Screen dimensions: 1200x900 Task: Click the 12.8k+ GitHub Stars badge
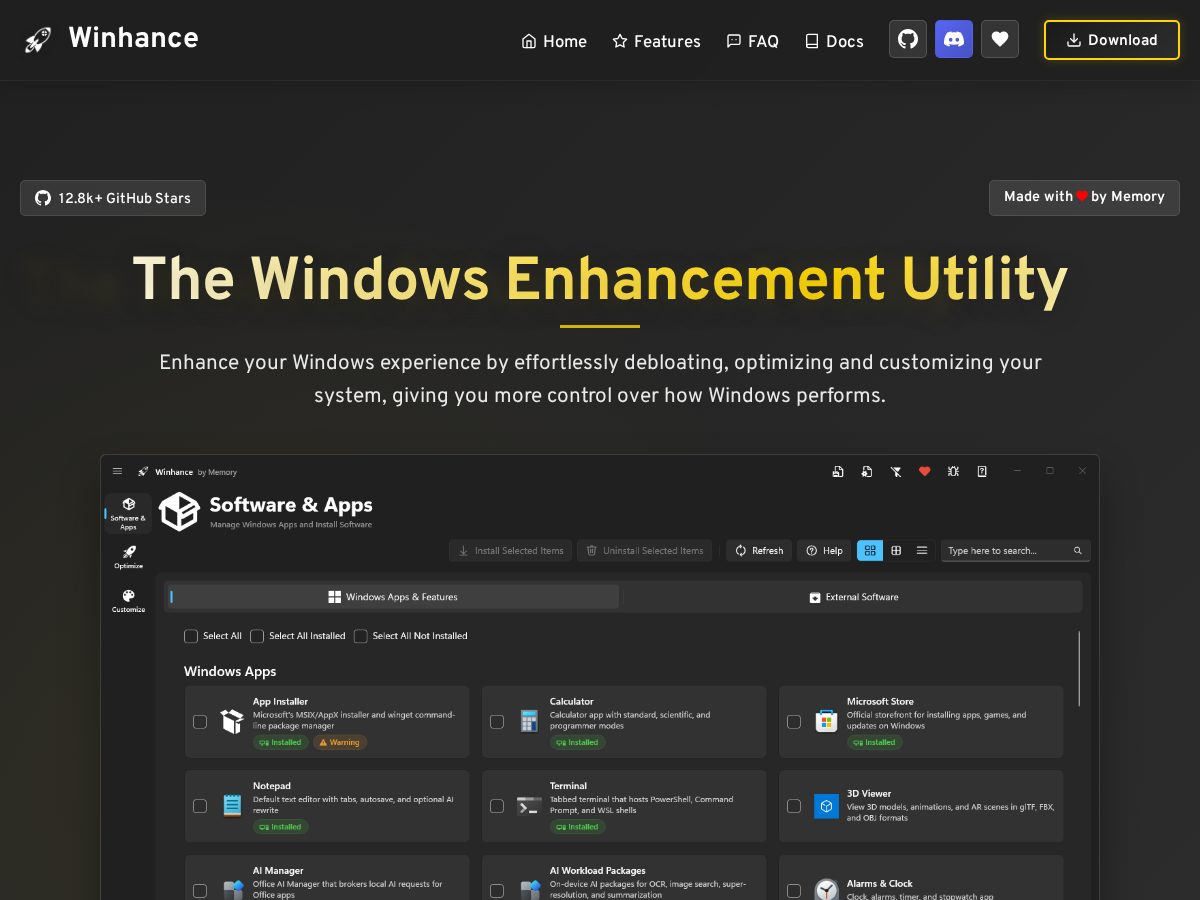coord(113,198)
